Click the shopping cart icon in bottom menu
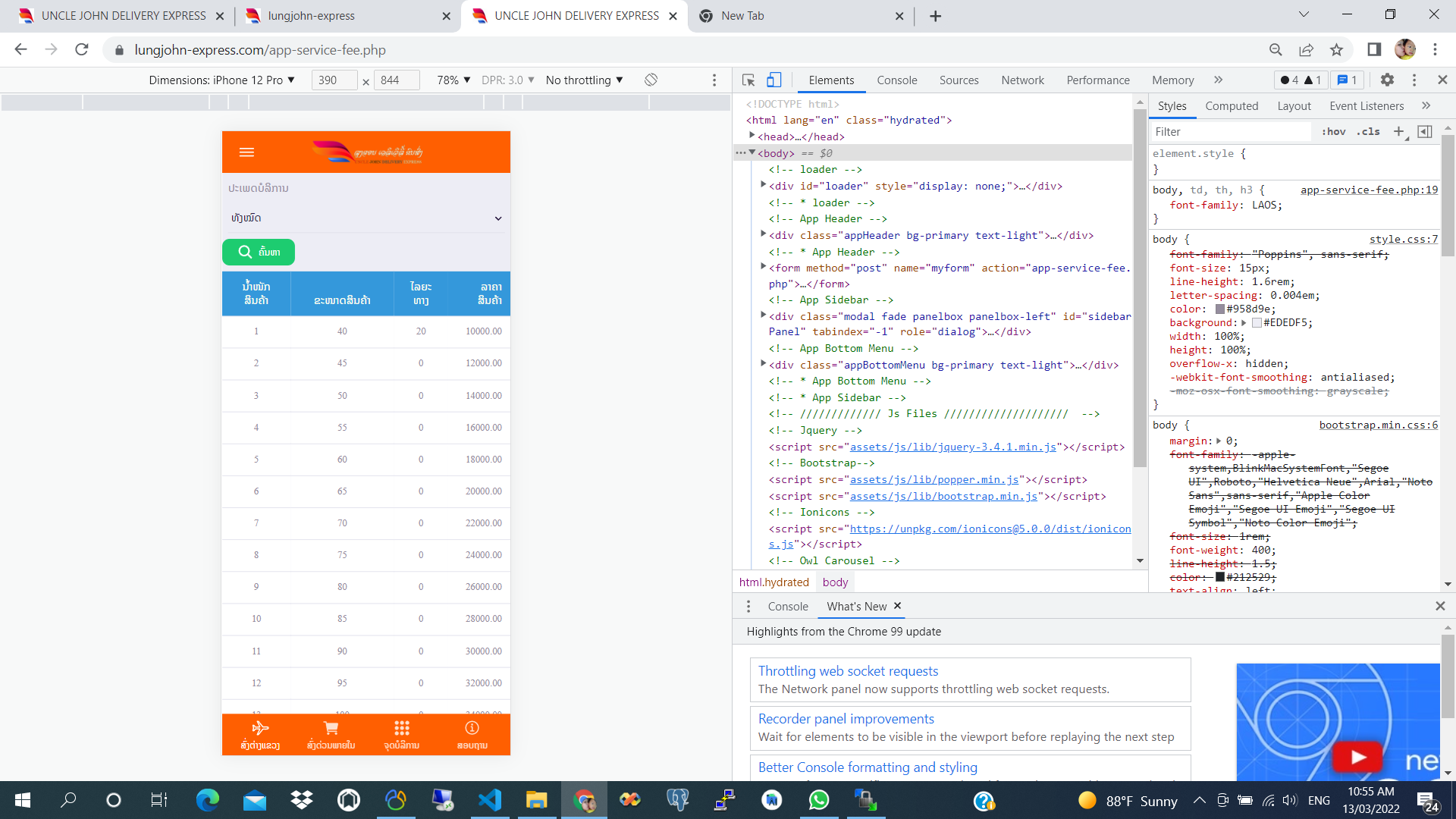This screenshot has width=1456, height=819. 331,728
